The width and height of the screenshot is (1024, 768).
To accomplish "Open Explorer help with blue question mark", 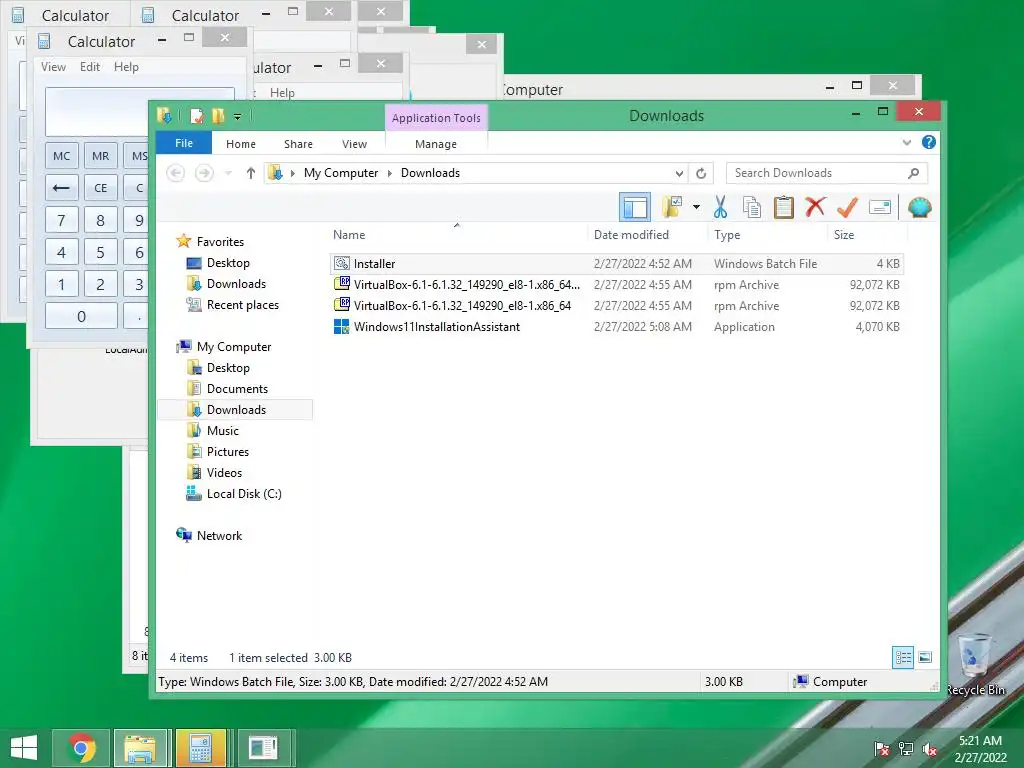I will (x=928, y=142).
